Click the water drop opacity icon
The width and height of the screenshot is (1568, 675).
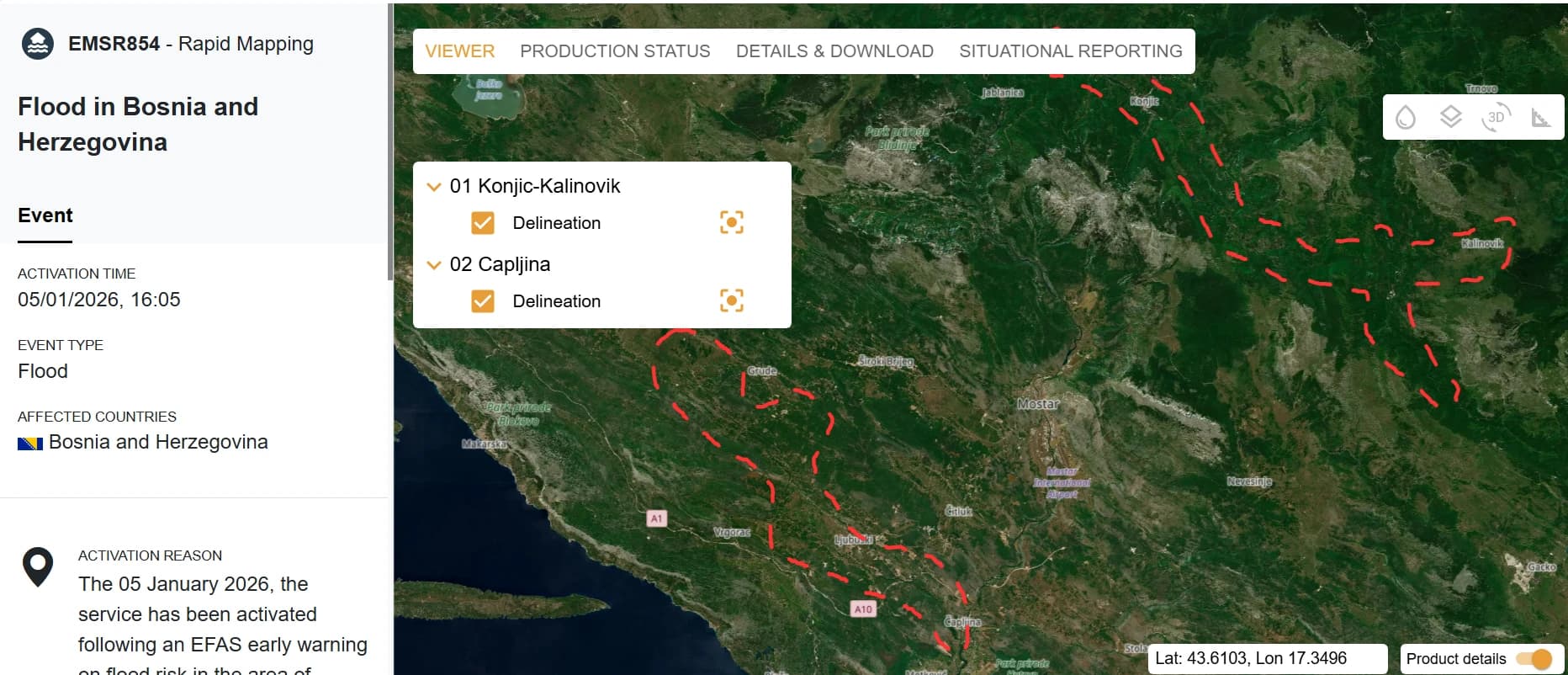point(1405,117)
